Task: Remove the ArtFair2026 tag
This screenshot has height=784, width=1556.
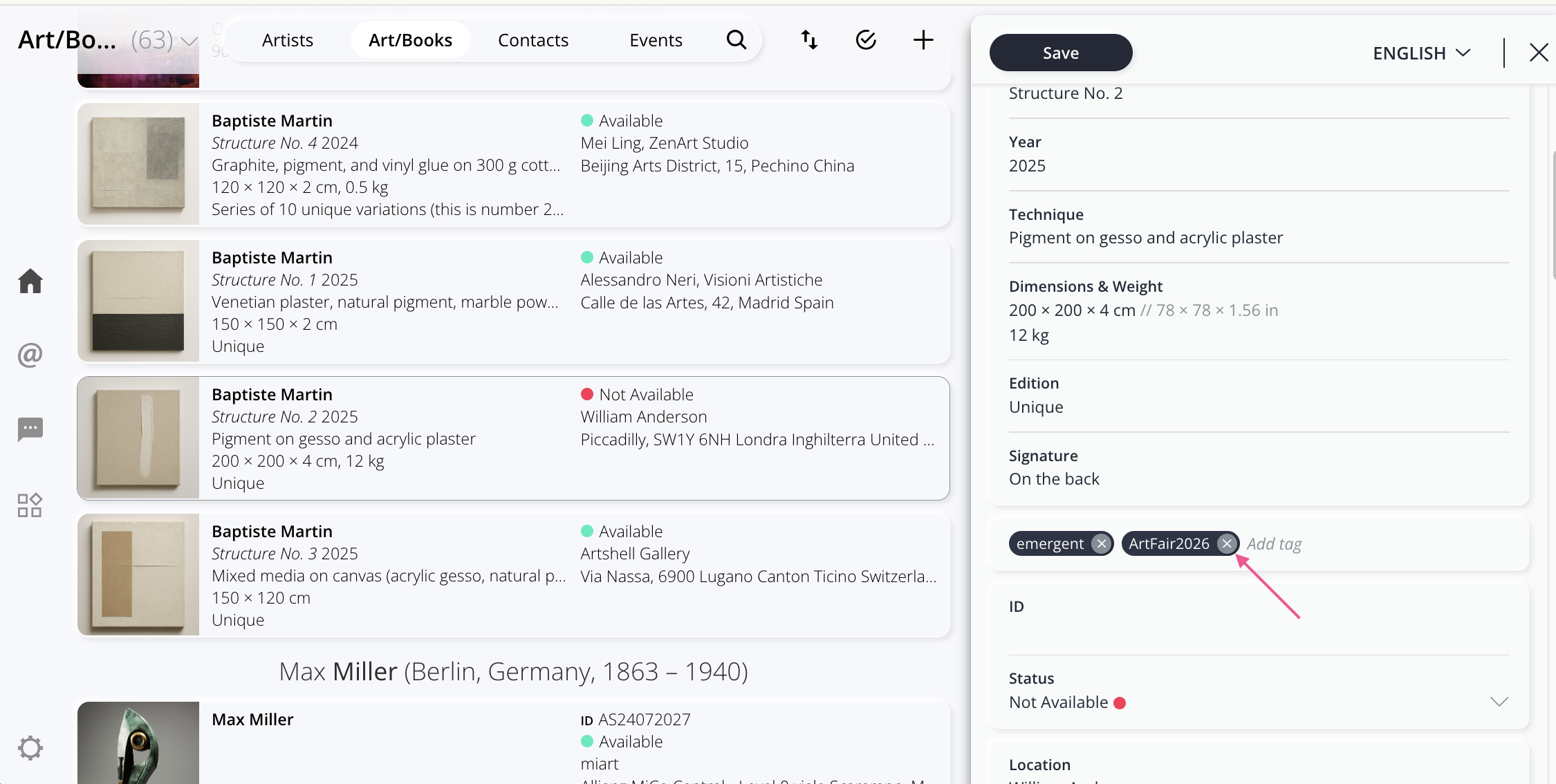Action: (x=1227, y=544)
